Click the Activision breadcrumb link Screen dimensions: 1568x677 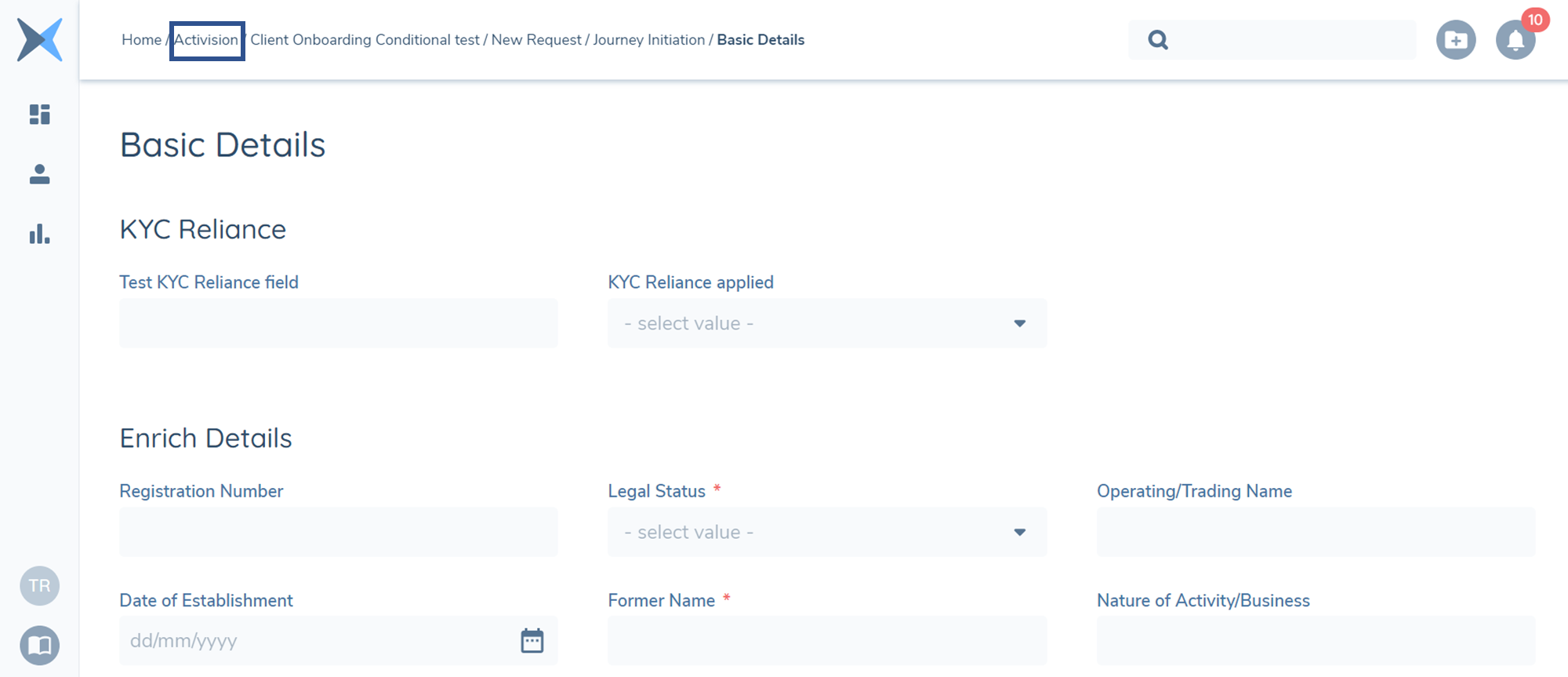206,40
